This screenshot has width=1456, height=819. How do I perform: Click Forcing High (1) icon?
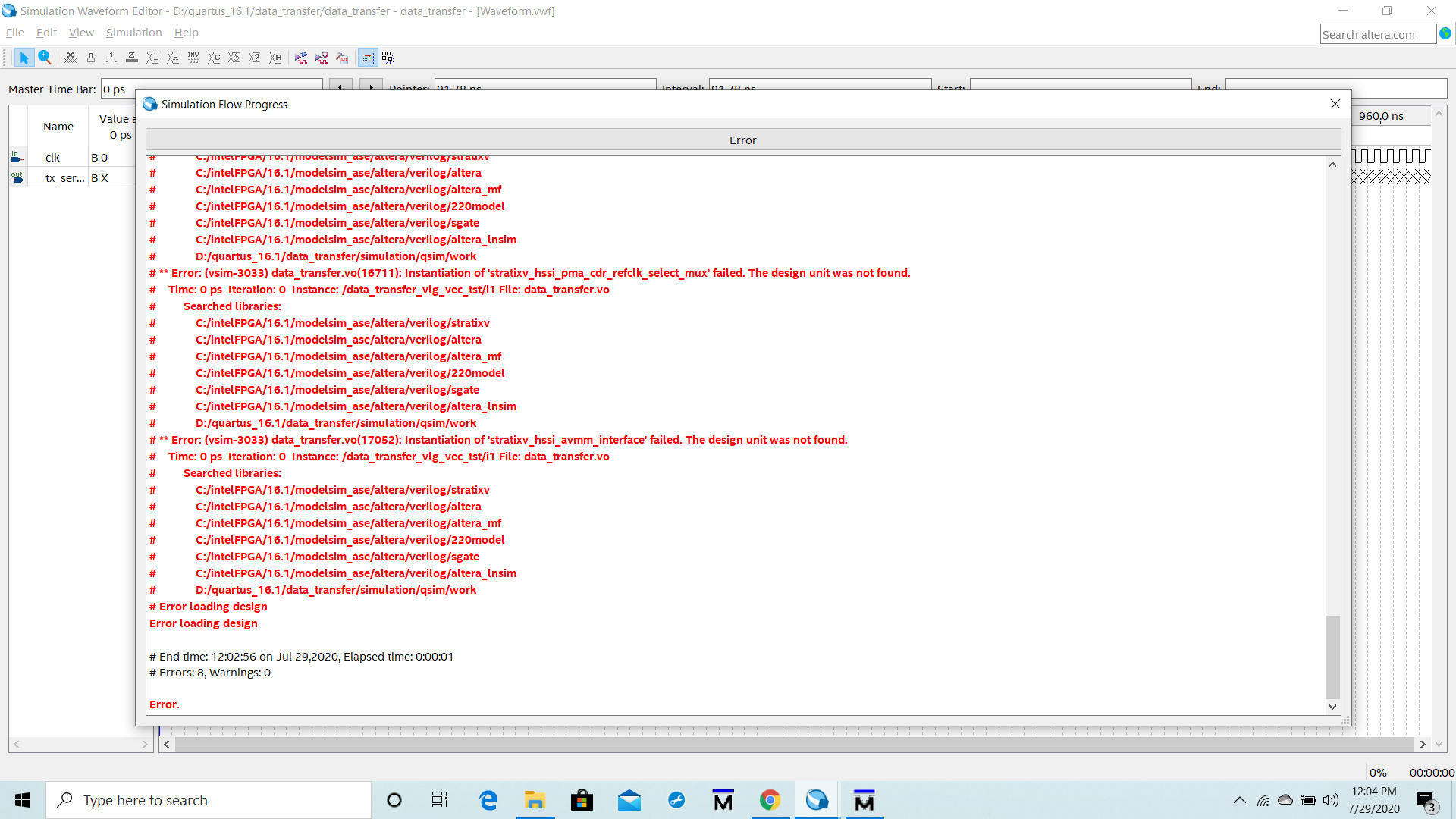(111, 58)
